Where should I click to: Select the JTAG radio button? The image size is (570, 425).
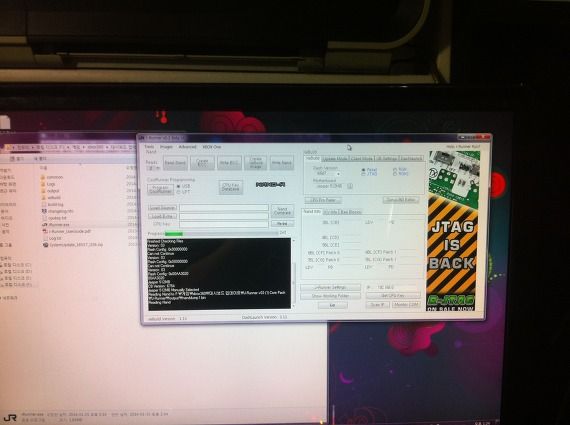coord(369,174)
